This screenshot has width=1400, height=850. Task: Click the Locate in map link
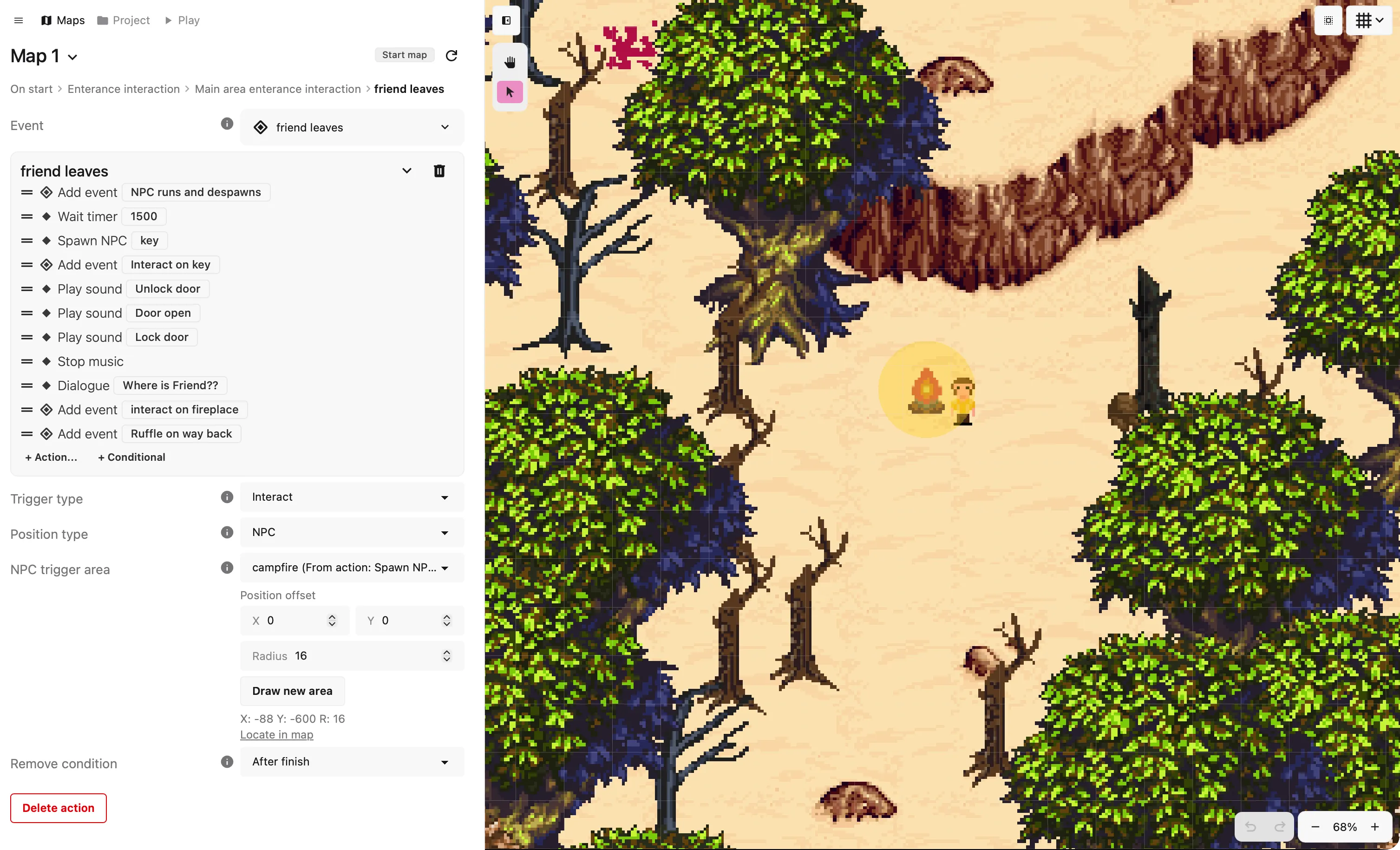(276, 735)
